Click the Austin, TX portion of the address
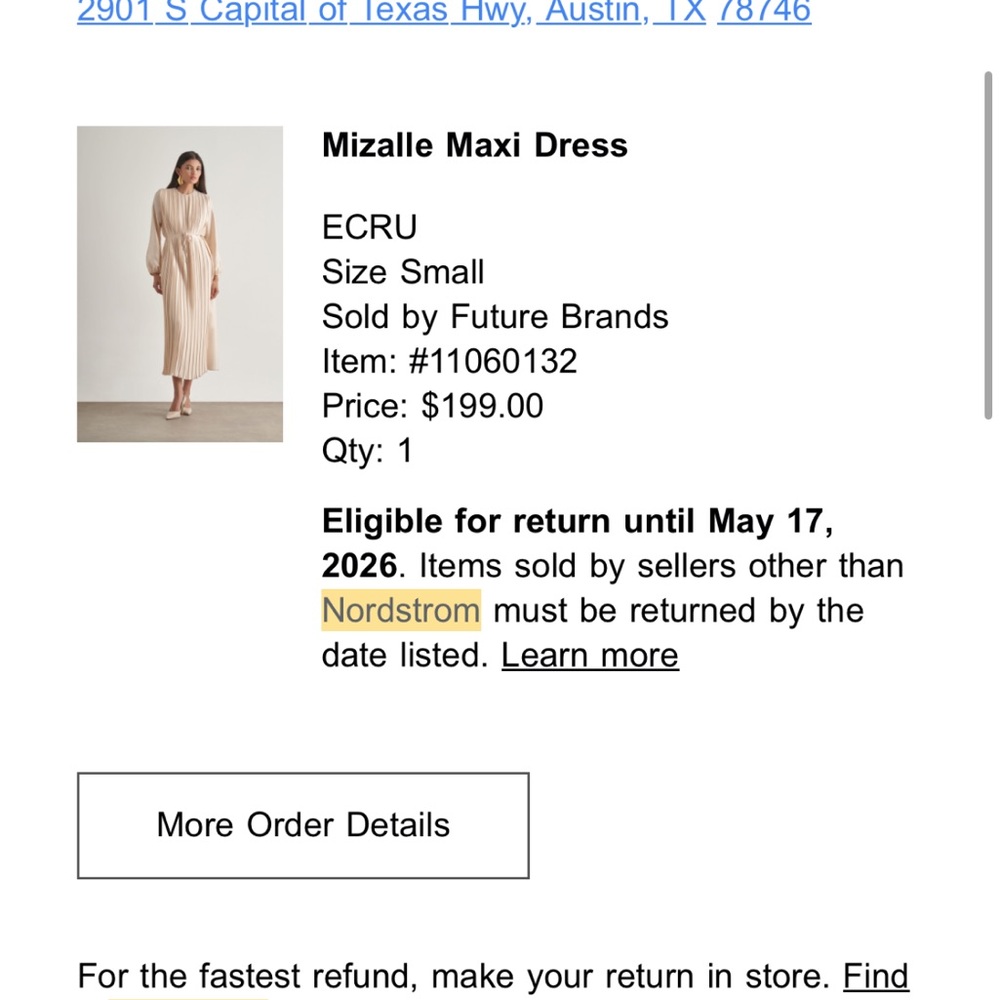Viewport: 1000px width, 1000px height. (625, 12)
